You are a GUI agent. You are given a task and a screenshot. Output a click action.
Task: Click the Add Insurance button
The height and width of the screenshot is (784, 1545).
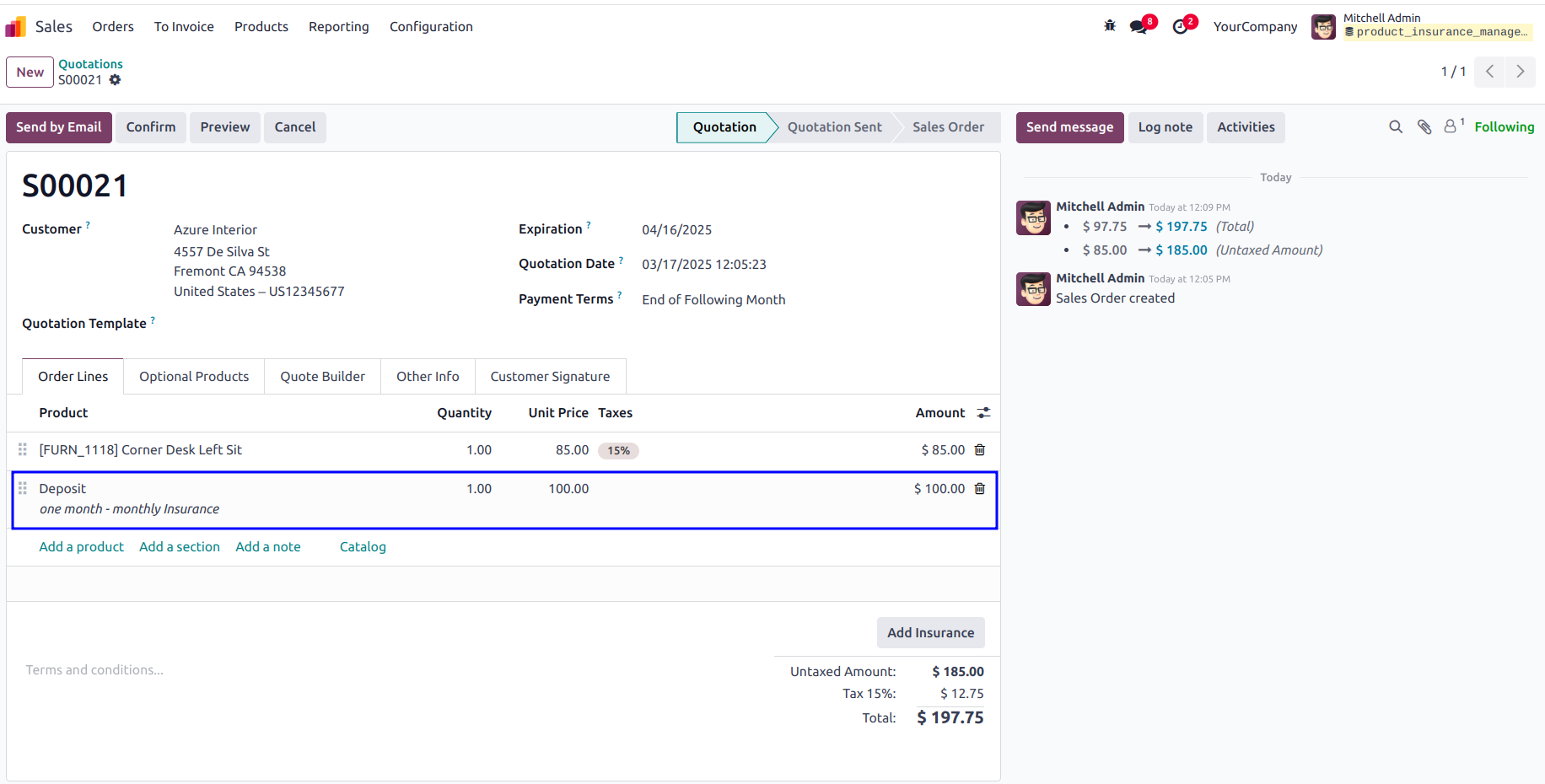point(930,633)
